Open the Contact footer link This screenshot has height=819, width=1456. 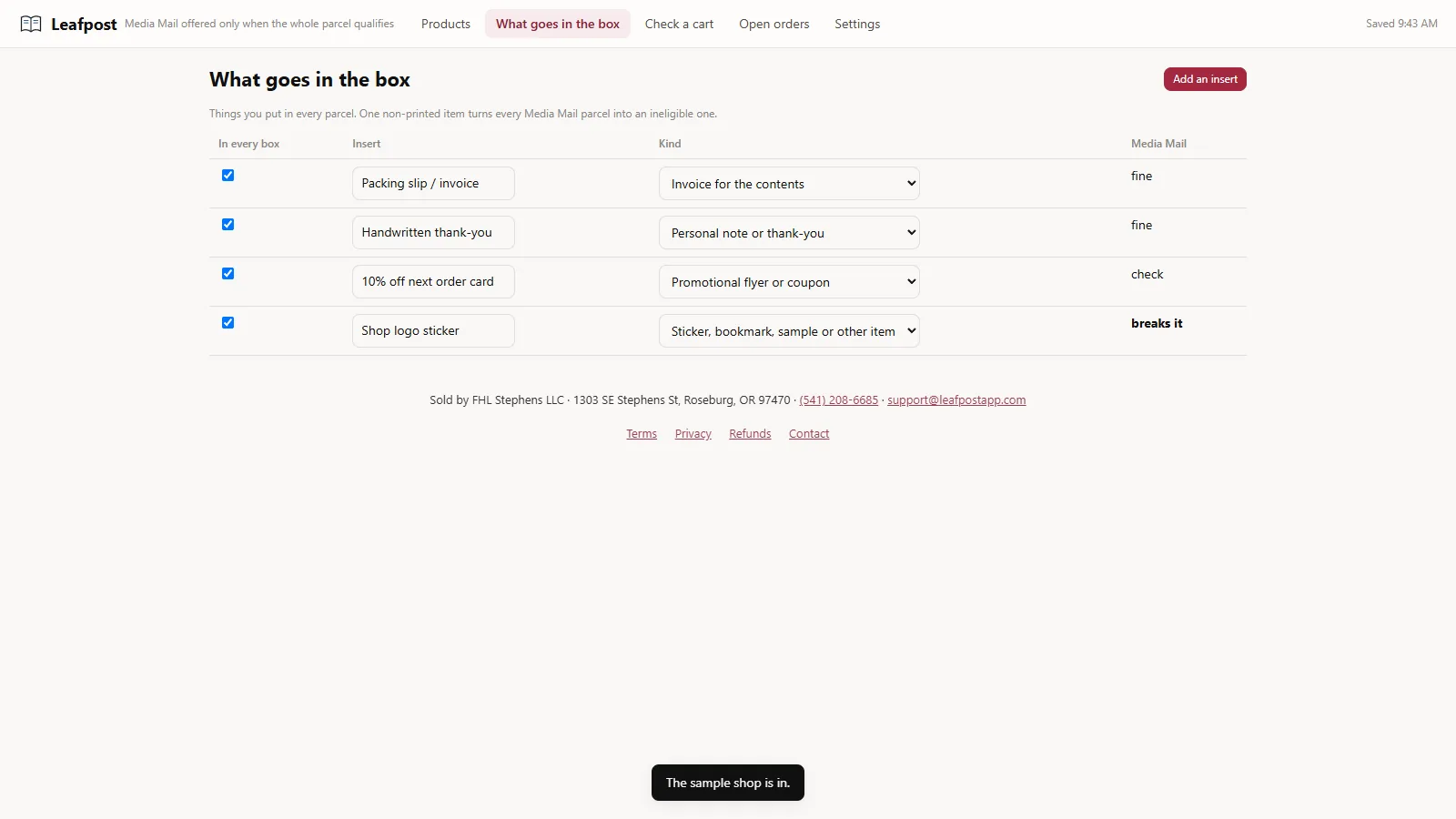[809, 434]
